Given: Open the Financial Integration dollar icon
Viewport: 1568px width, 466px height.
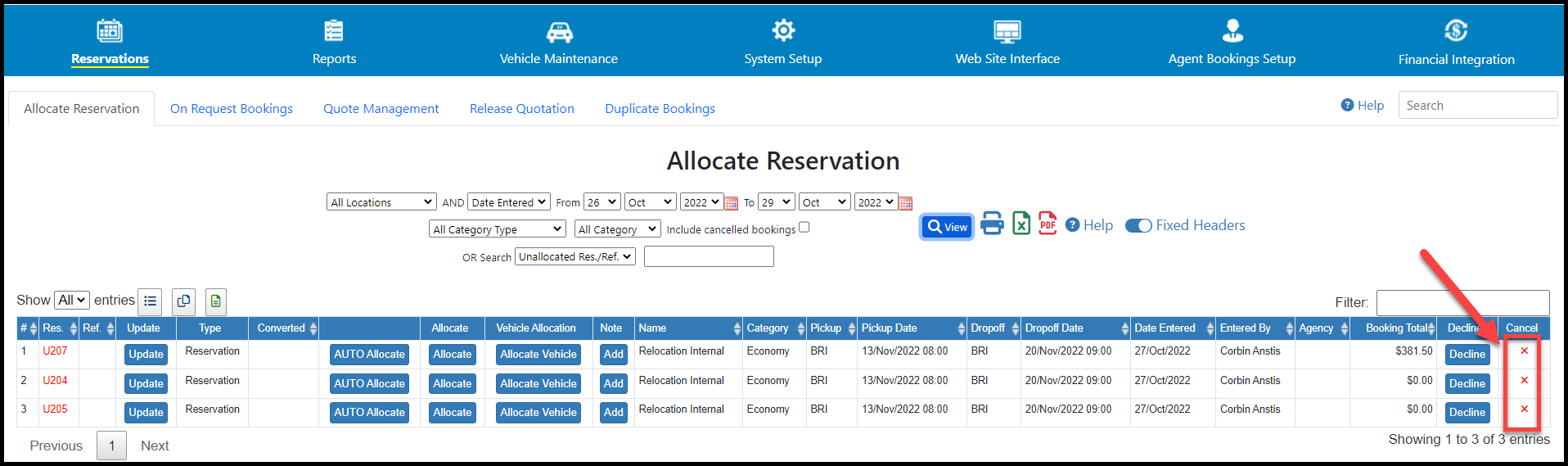Looking at the screenshot, I should pyautogui.click(x=1456, y=31).
